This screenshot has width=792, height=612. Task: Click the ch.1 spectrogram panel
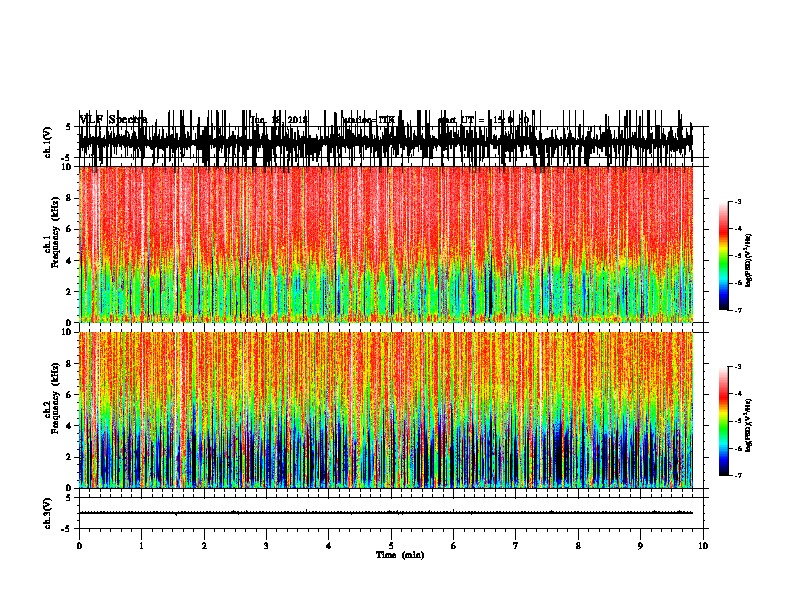coord(386,244)
